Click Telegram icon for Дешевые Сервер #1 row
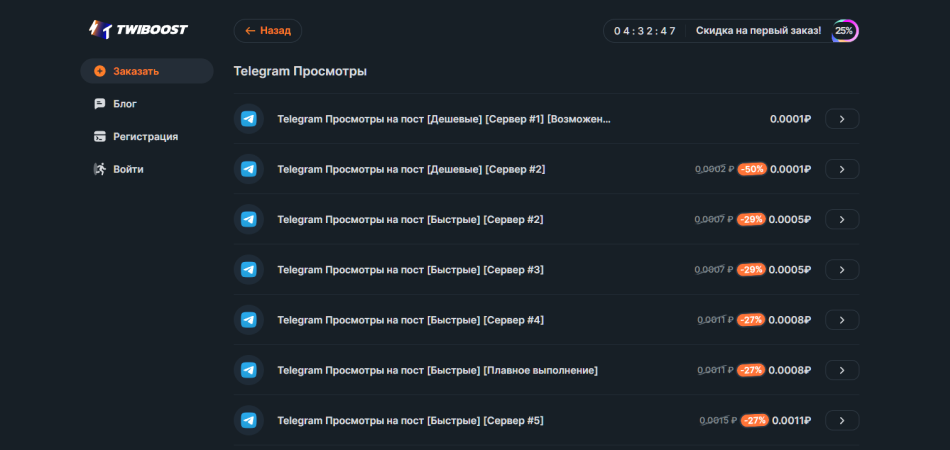This screenshot has width=950, height=450. tap(248, 119)
